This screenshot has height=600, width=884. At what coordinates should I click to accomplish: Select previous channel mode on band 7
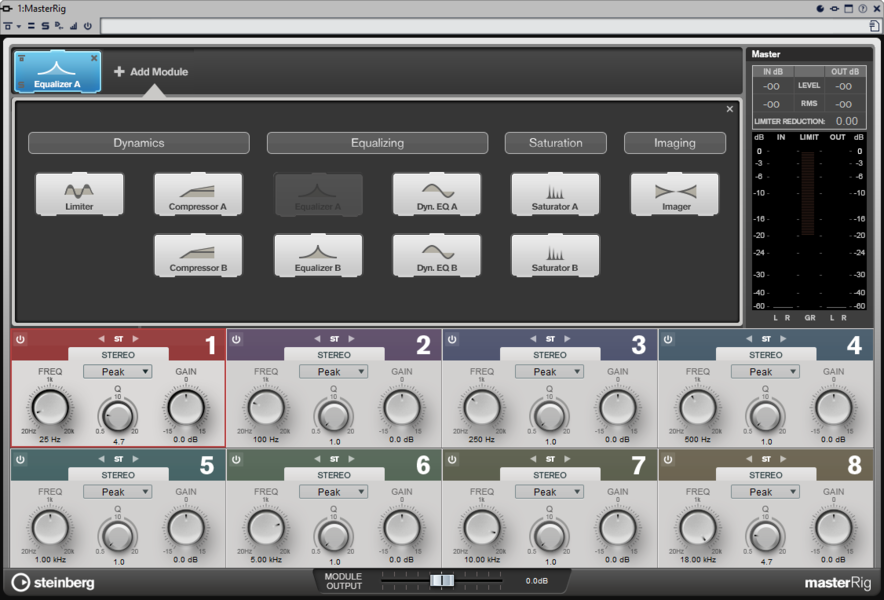coord(533,459)
